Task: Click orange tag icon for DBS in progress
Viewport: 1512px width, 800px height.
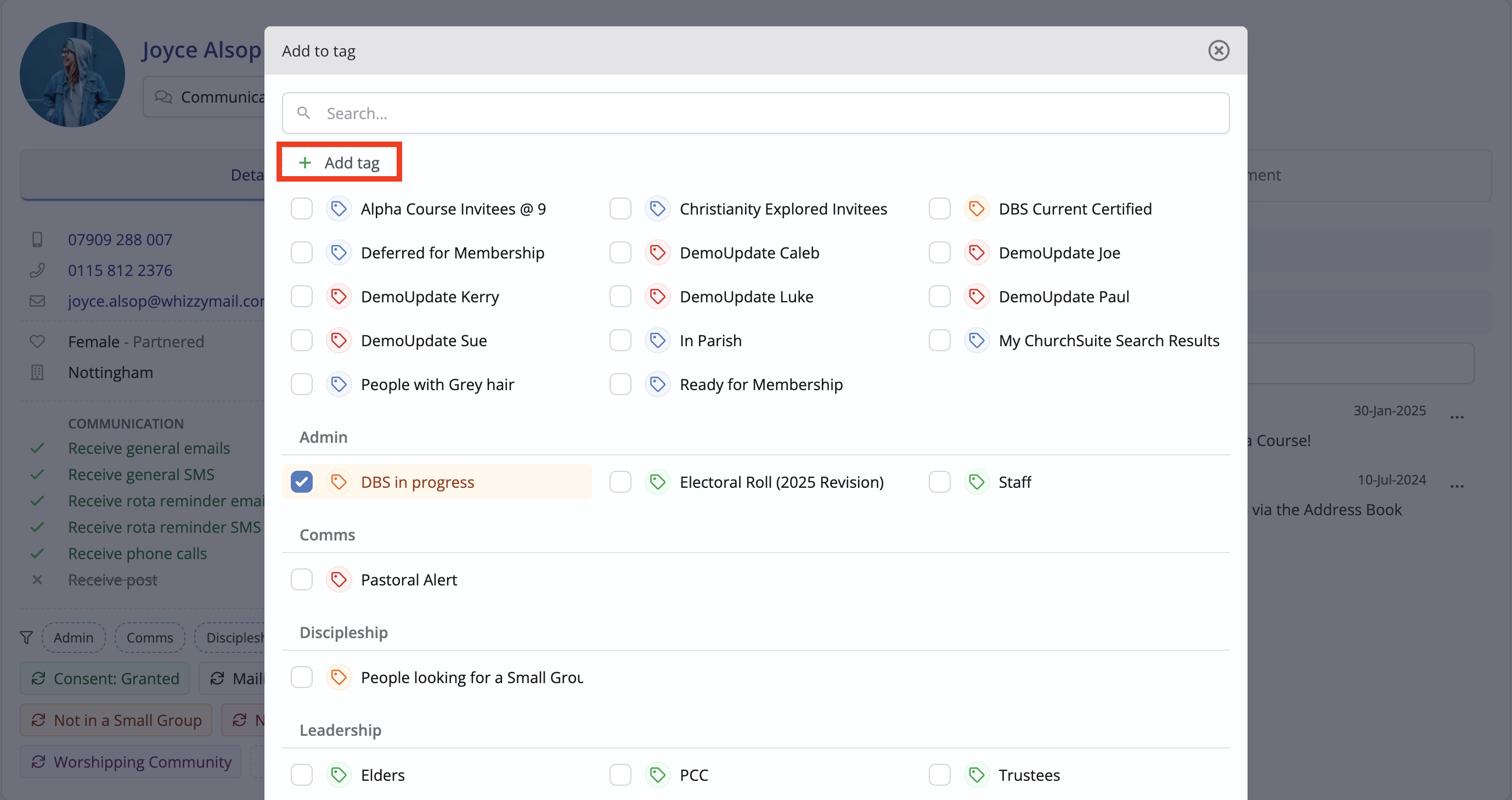Action: pyautogui.click(x=338, y=482)
